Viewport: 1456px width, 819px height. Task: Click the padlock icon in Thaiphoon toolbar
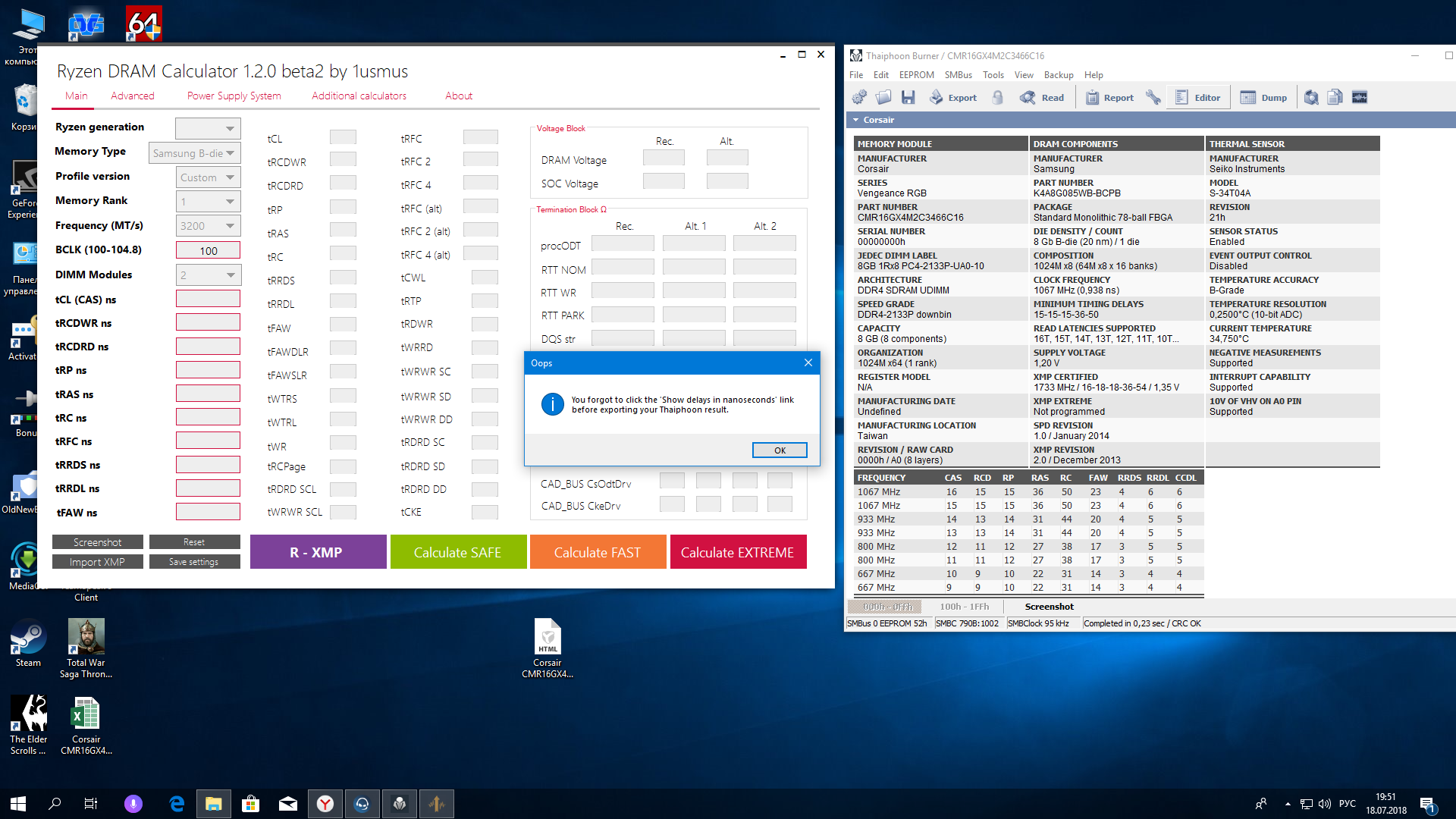pos(998,97)
